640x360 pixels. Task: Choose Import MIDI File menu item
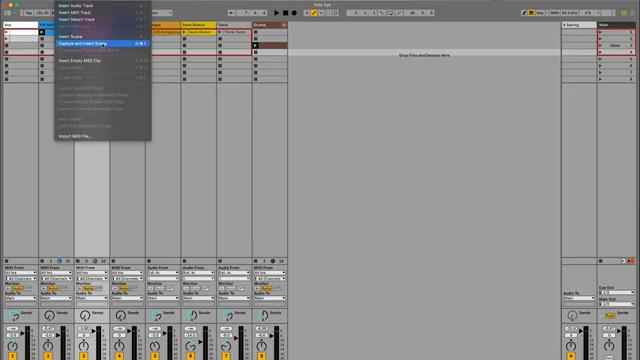coord(103,136)
